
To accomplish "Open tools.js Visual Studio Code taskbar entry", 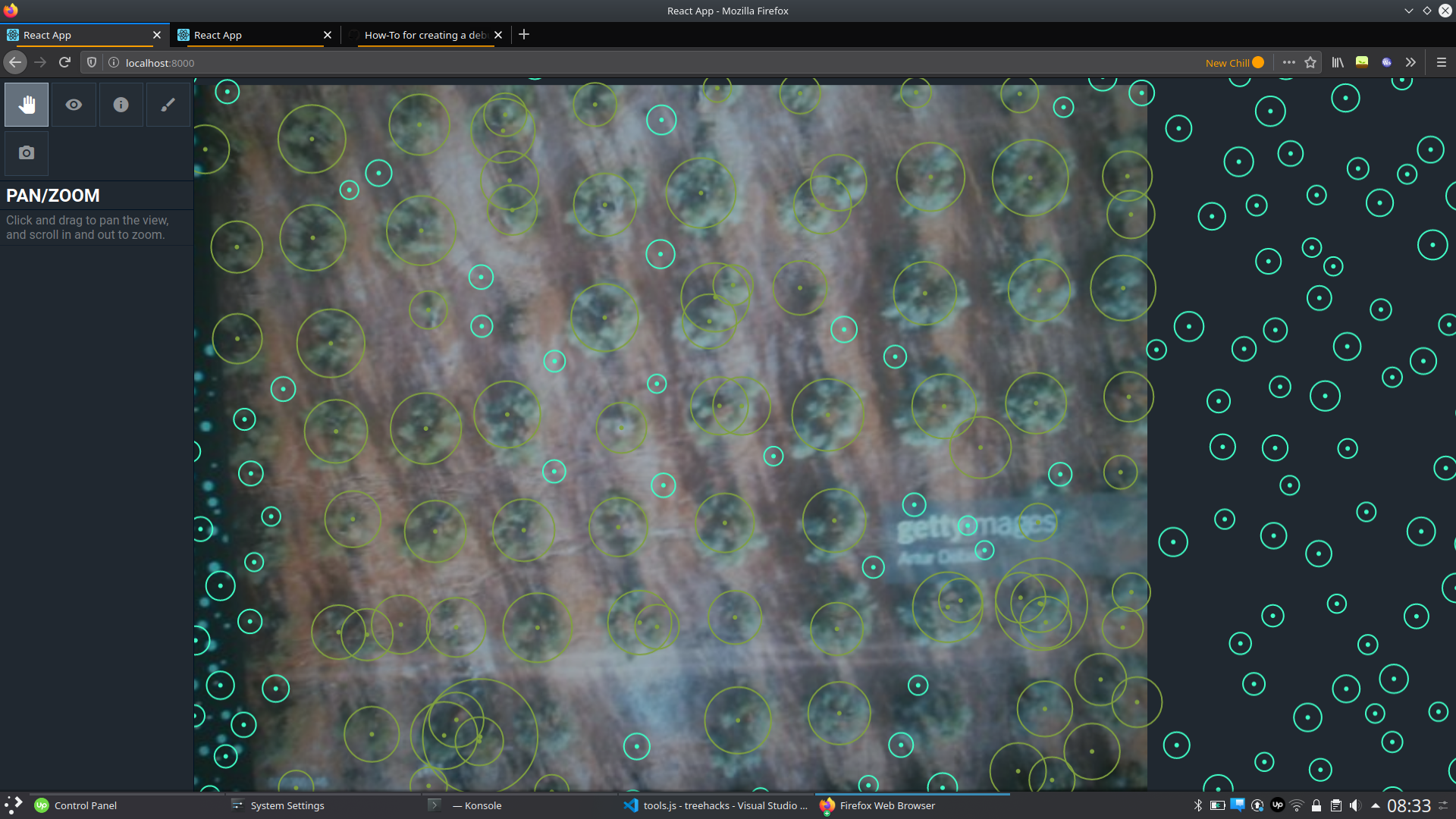I will pyautogui.click(x=716, y=805).
